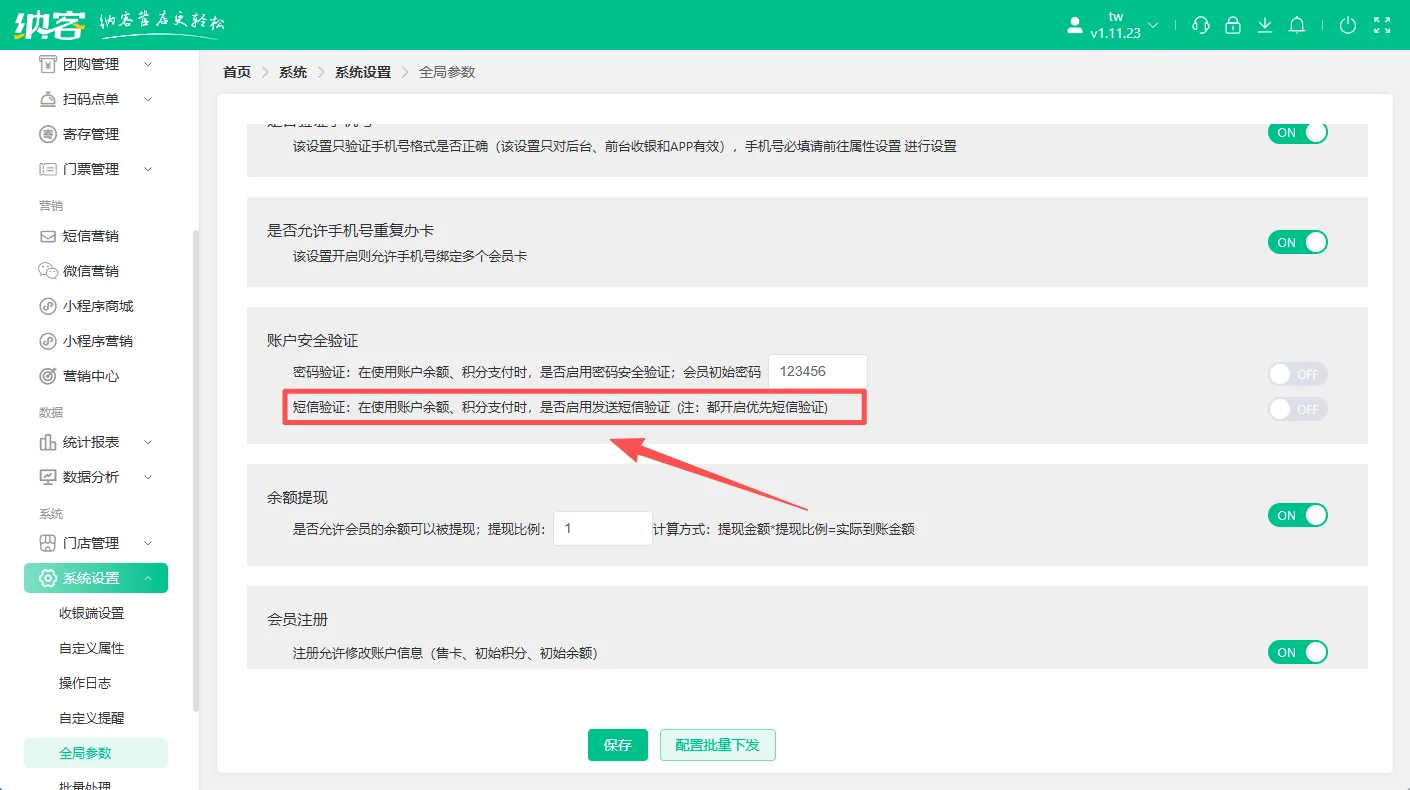Click the power logout icon
Viewport: 1410px width, 790px height.
coord(1348,25)
